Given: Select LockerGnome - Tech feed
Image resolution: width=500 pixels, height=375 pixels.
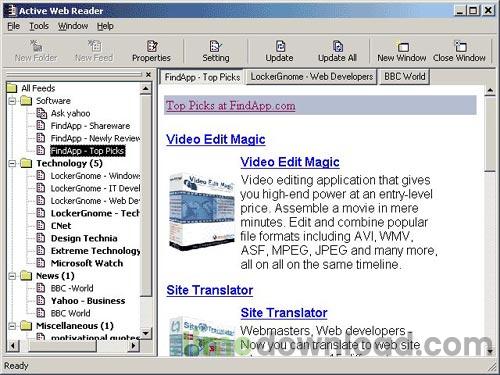Looking at the screenshot, I should [x=95, y=213].
